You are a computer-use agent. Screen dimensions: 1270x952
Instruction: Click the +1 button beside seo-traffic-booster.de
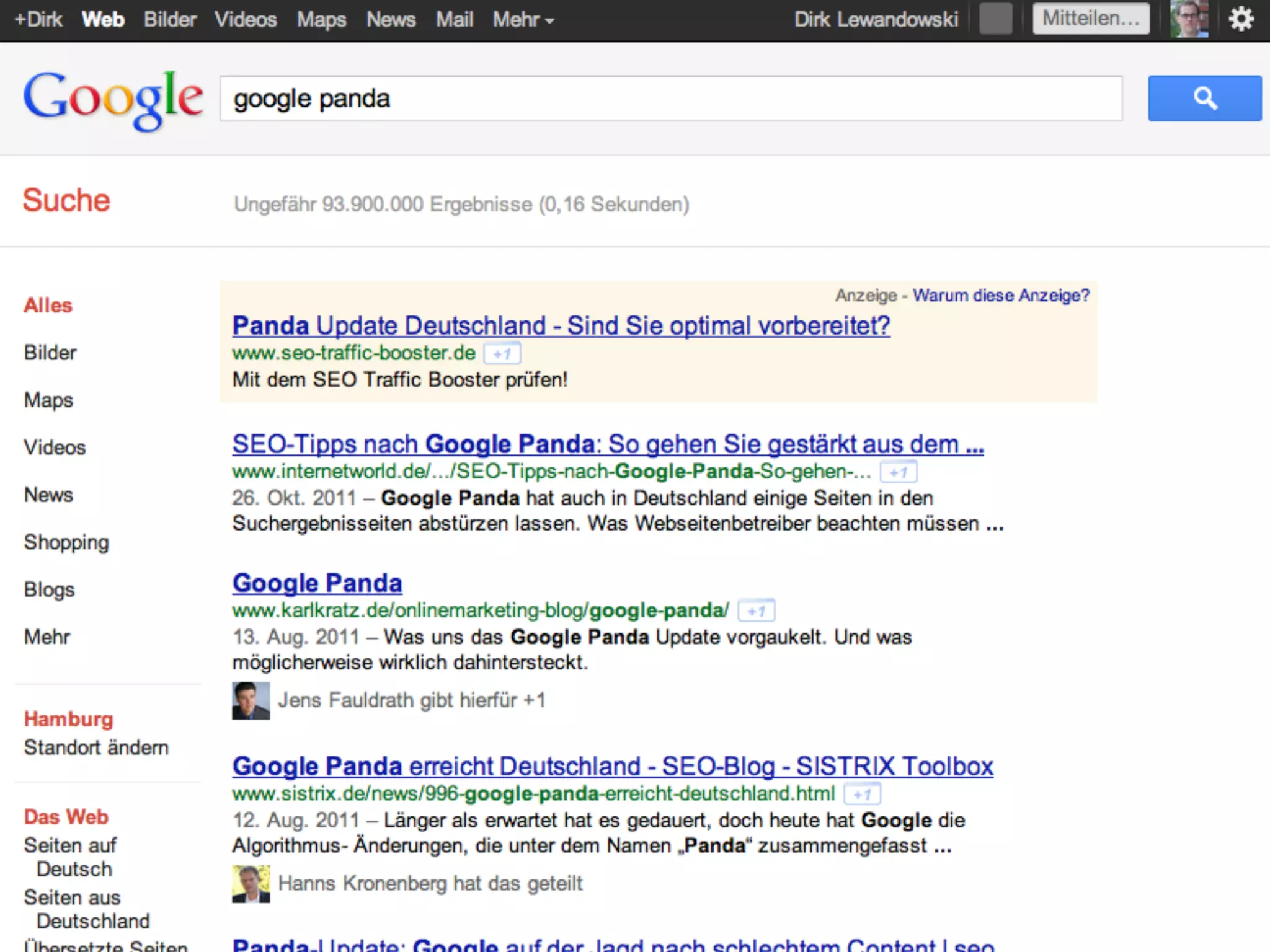point(502,354)
